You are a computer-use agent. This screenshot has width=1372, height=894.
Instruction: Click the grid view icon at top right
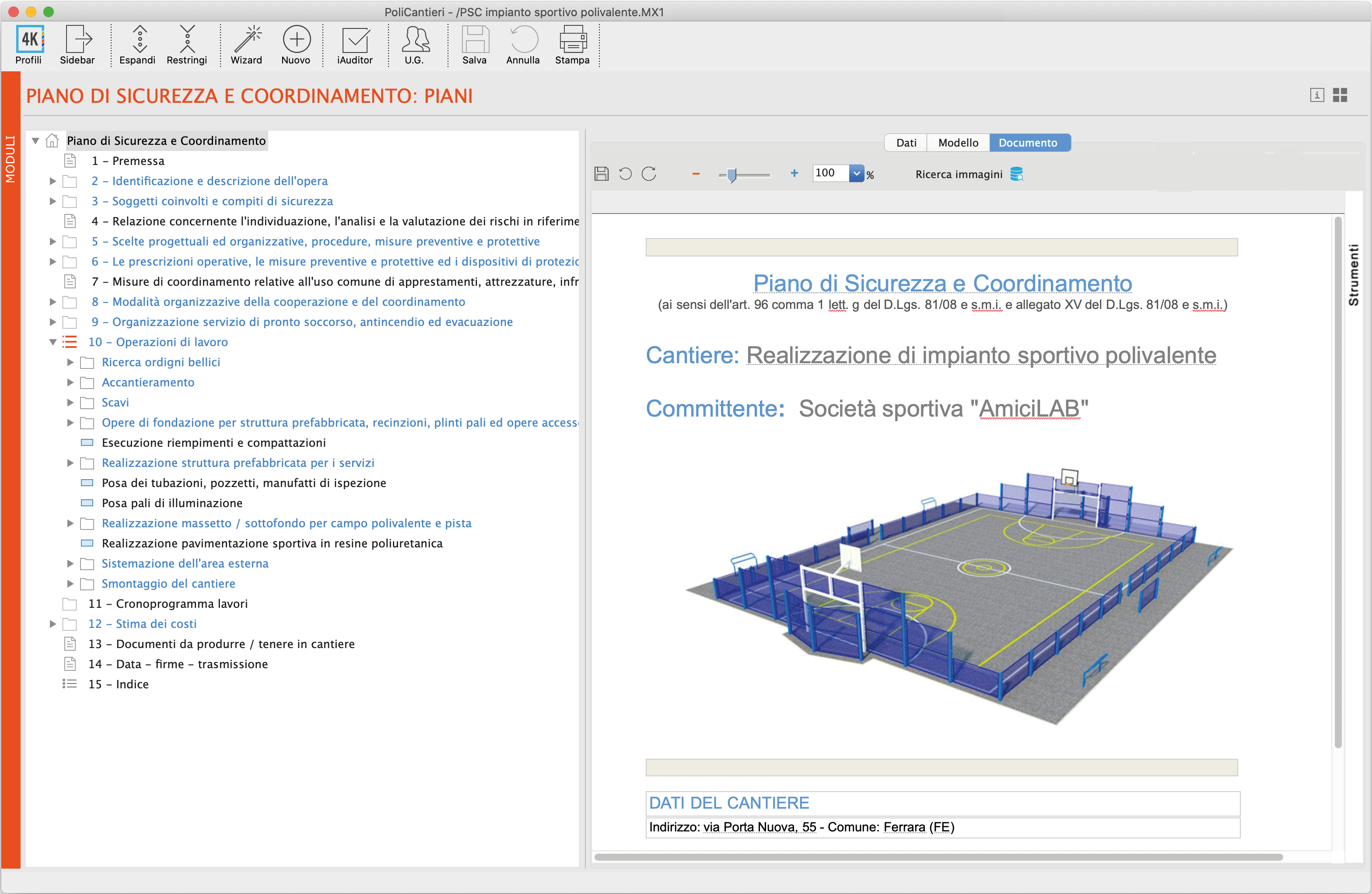pyautogui.click(x=1340, y=95)
